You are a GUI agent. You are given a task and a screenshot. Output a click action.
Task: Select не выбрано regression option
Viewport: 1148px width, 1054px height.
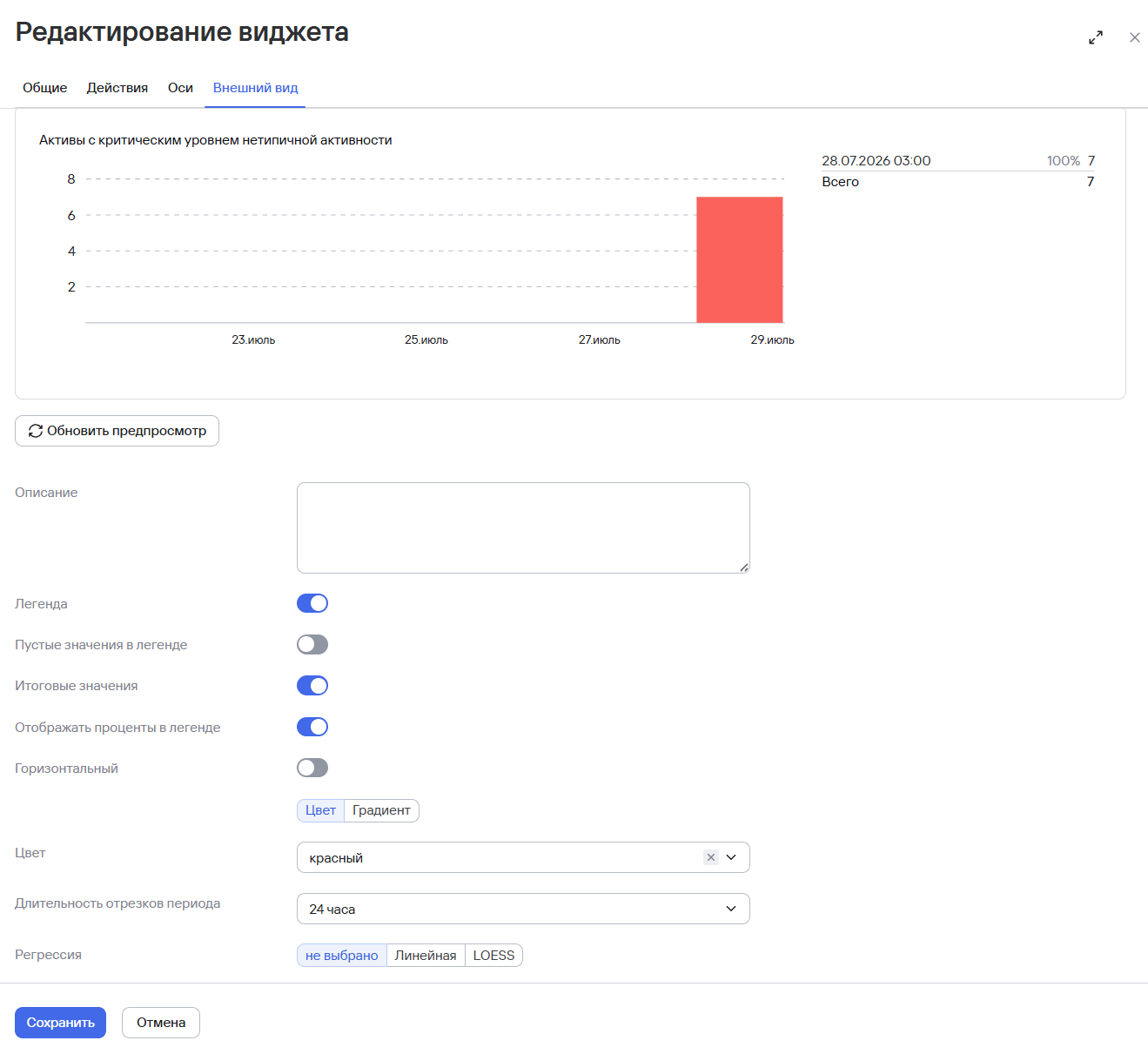point(342,956)
